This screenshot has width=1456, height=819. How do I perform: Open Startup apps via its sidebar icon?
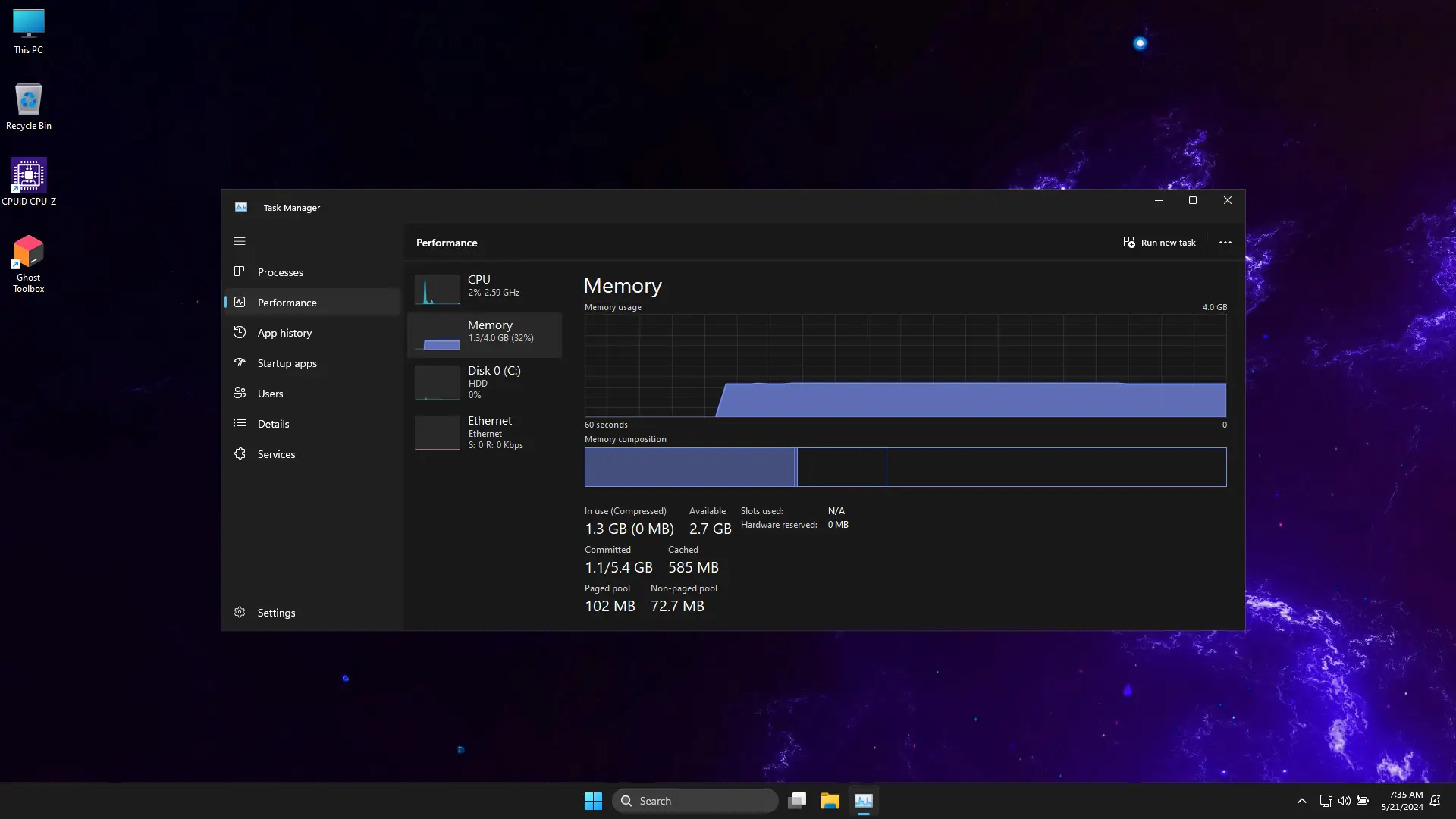pyautogui.click(x=238, y=362)
